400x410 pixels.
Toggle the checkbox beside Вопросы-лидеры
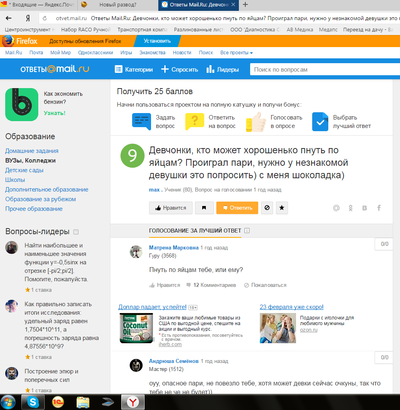point(76,232)
